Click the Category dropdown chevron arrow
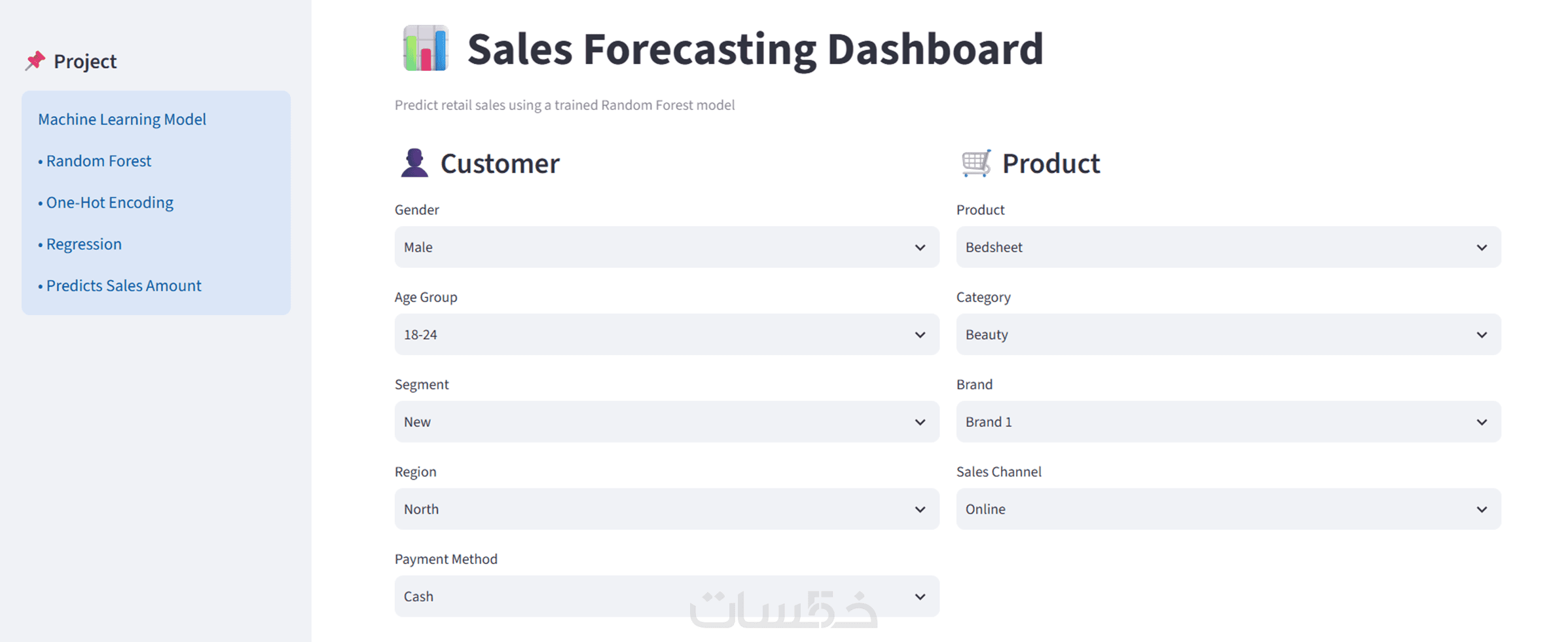The width and height of the screenshot is (1568, 642). pyautogui.click(x=1482, y=335)
